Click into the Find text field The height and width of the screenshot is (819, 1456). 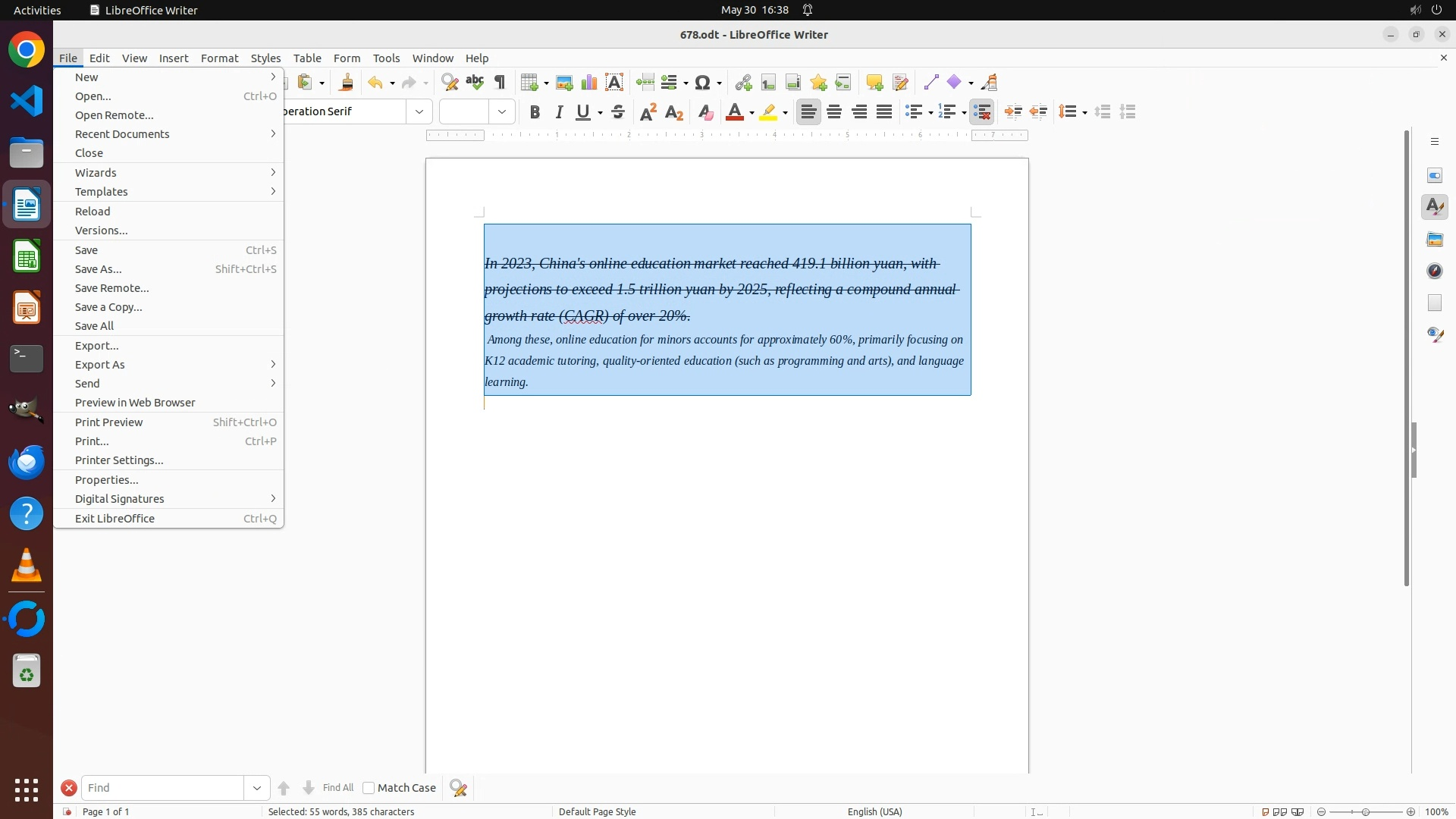click(x=162, y=788)
